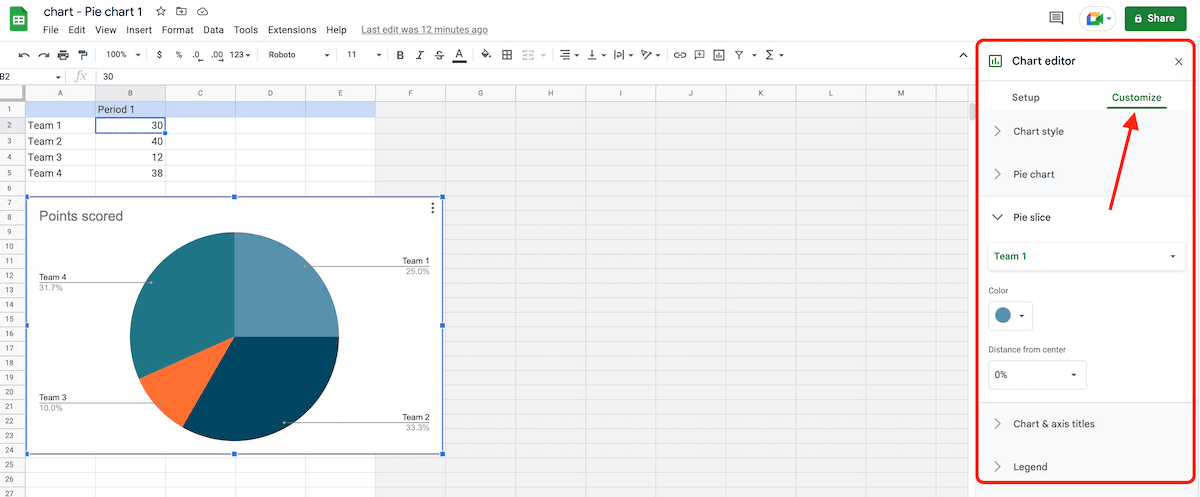The height and width of the screenshot is (497, 1200).
Task: Open vertical align dropdown
Action: (595, 55)
